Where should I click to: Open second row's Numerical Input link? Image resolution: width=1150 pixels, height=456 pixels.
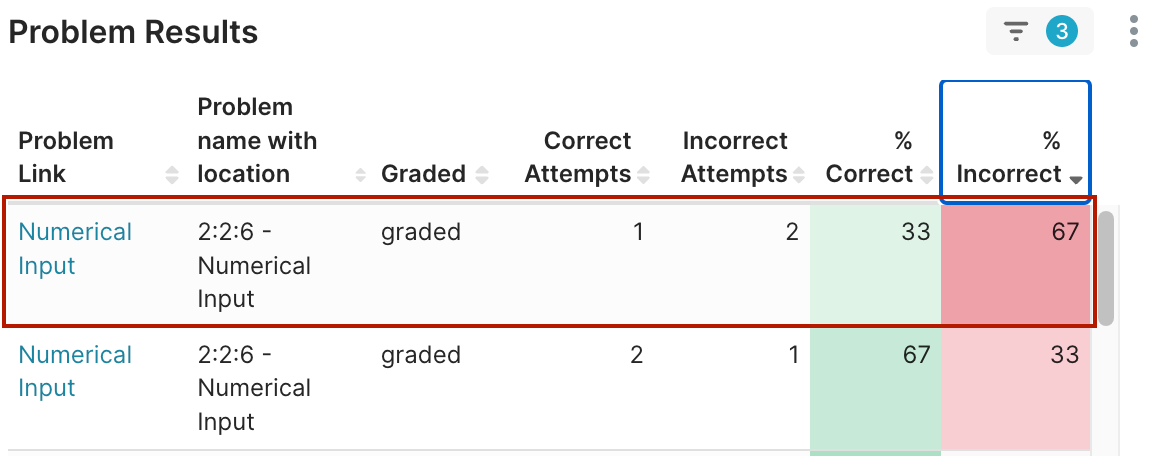coord(75,371)
